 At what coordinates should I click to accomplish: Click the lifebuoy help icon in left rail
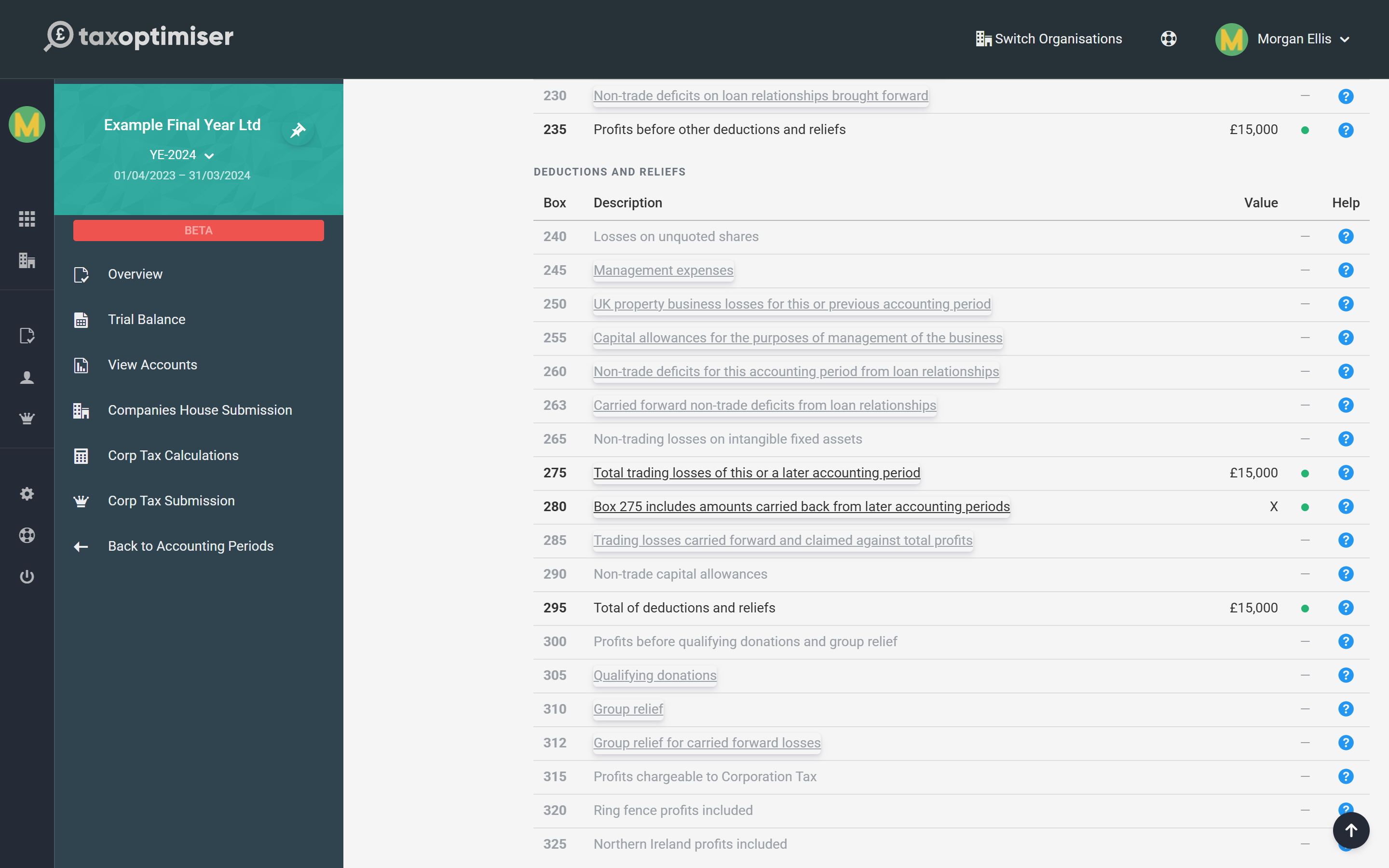[27, 535]
